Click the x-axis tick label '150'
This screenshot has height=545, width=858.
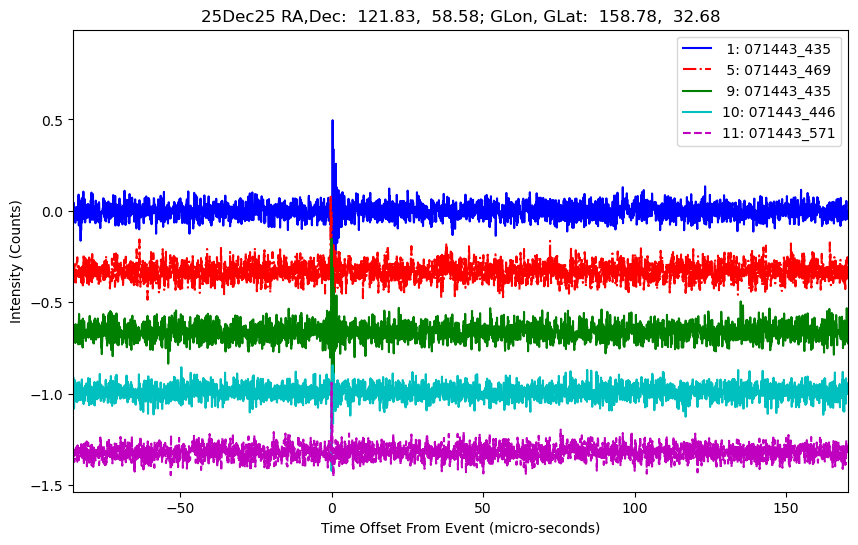[x=786, y=508]
